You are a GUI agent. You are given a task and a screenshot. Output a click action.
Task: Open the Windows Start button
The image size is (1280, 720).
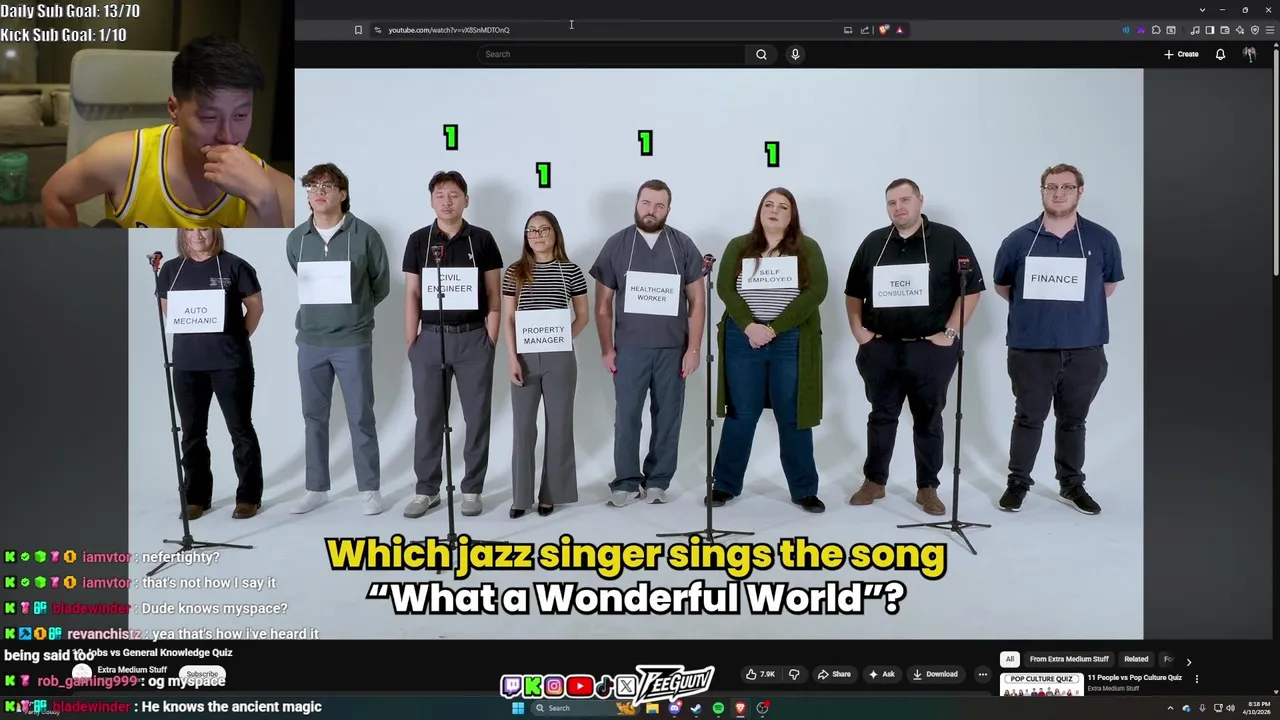(x=518, y=708)
